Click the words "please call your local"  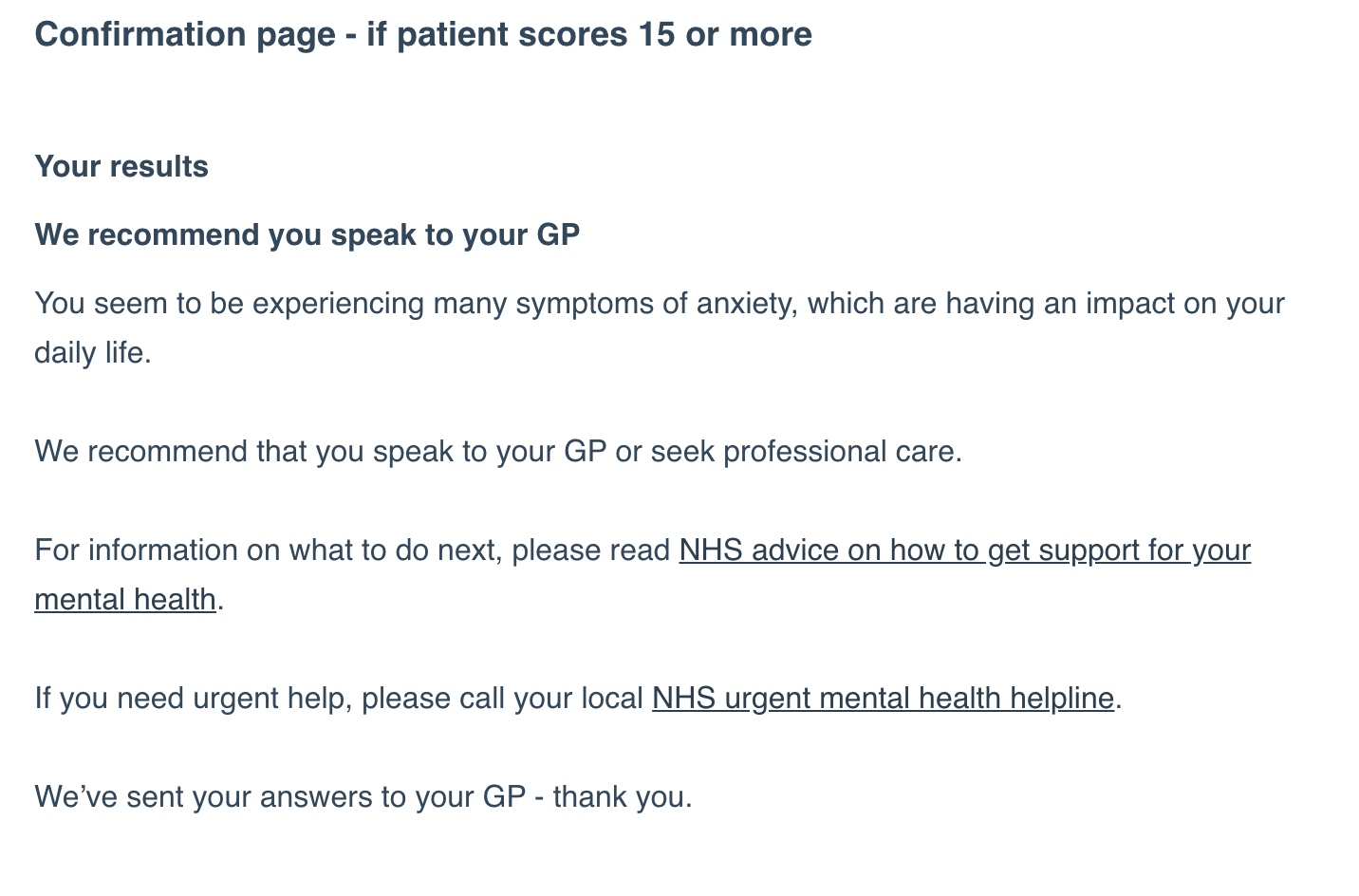[502, 699]
